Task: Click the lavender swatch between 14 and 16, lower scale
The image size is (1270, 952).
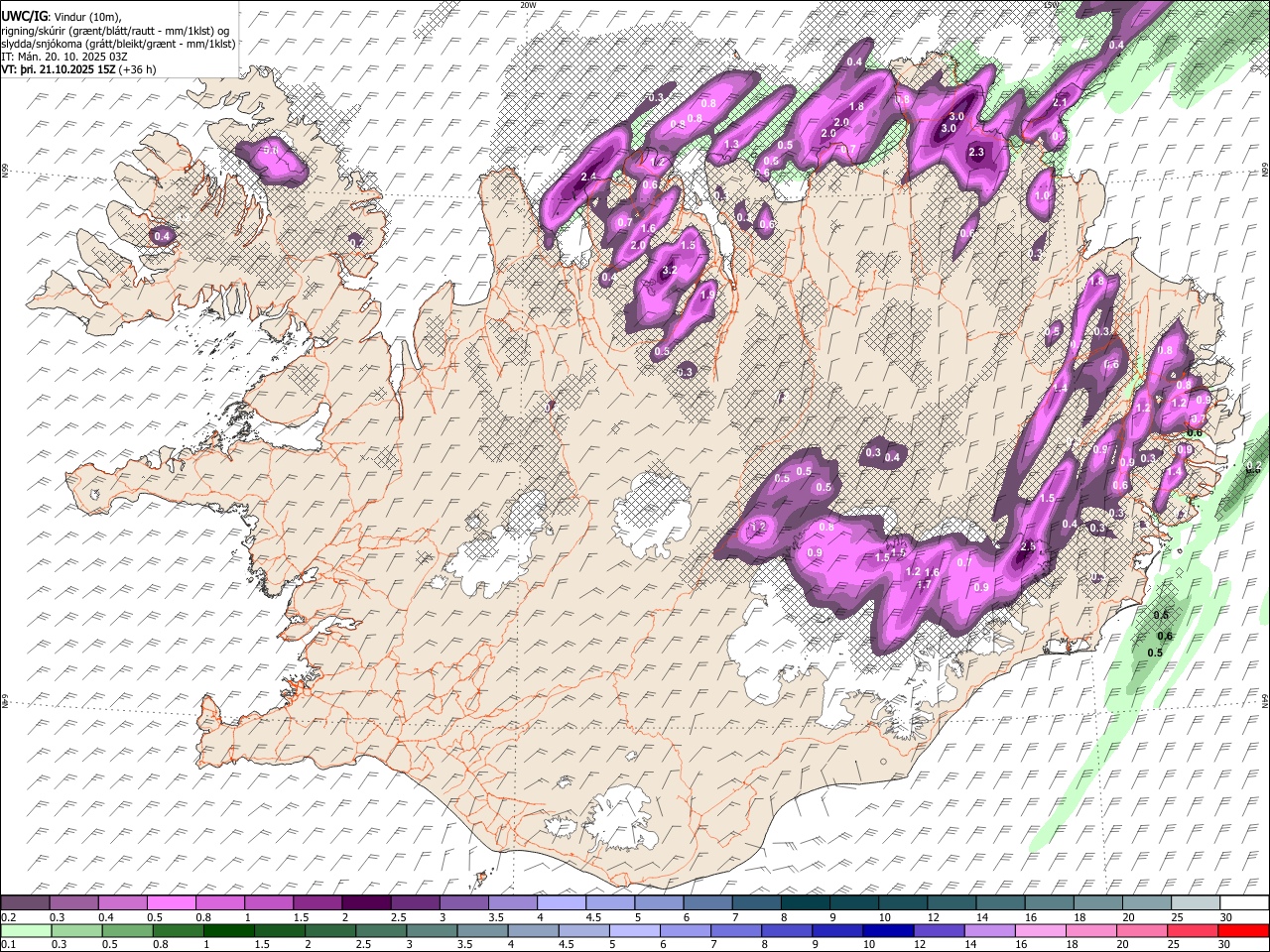Action: (x=988, y=930)
